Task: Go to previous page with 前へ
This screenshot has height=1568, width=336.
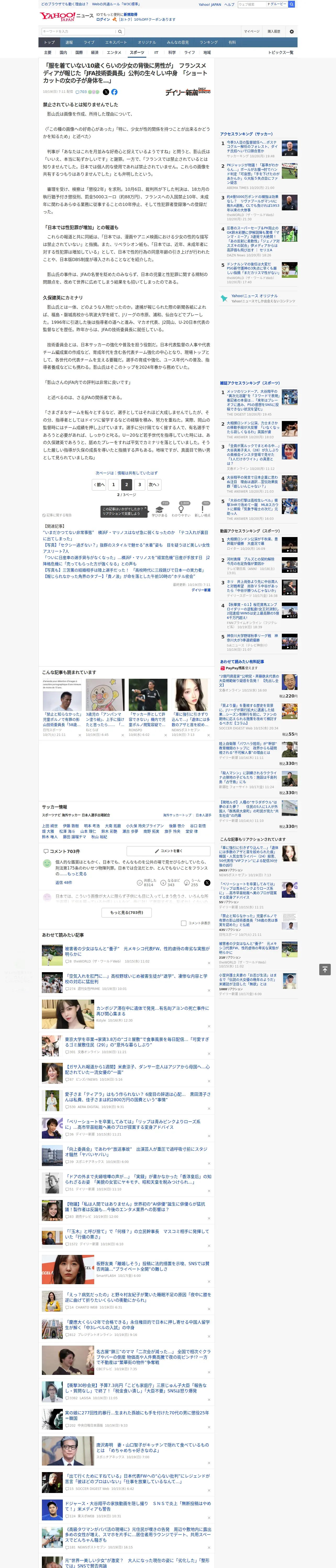Action: tap(99, 485)
